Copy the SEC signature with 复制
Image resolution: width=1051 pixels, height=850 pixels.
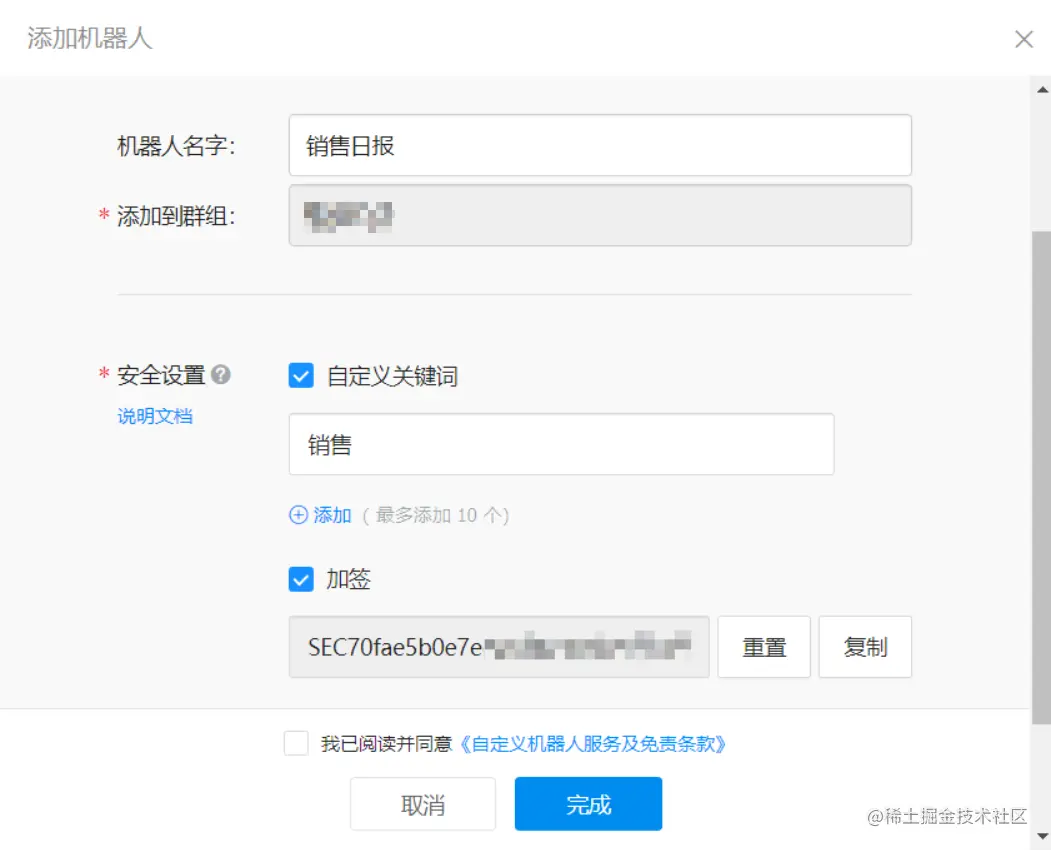point(865,647)
